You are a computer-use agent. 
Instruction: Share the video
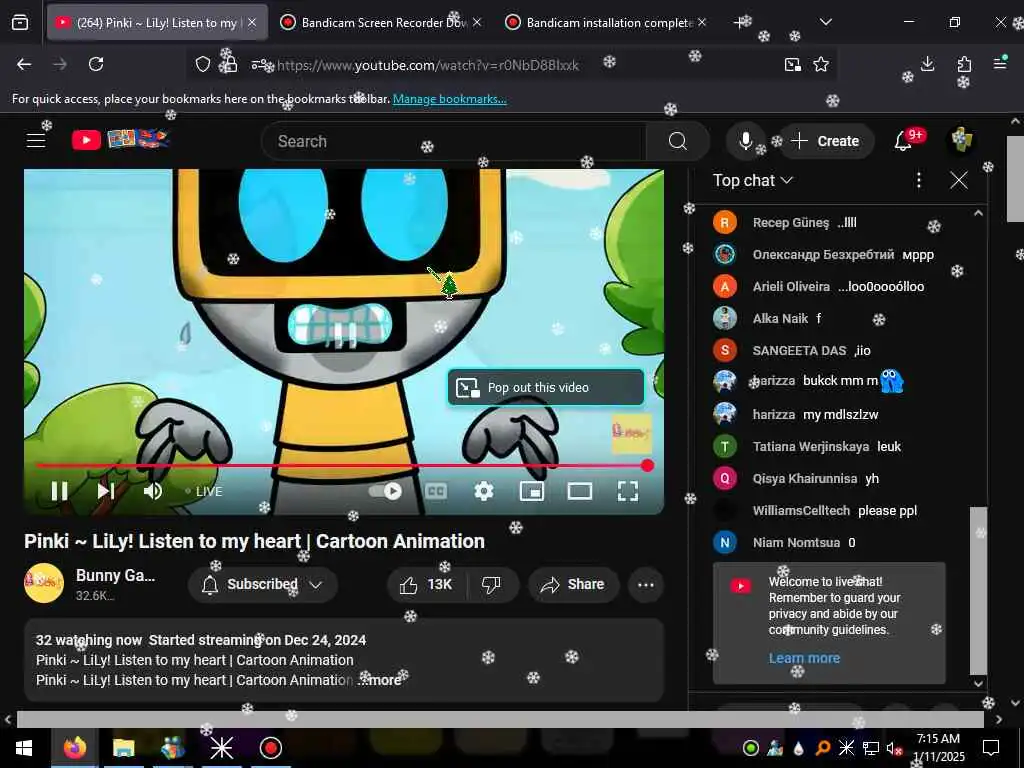click(573, 584)
